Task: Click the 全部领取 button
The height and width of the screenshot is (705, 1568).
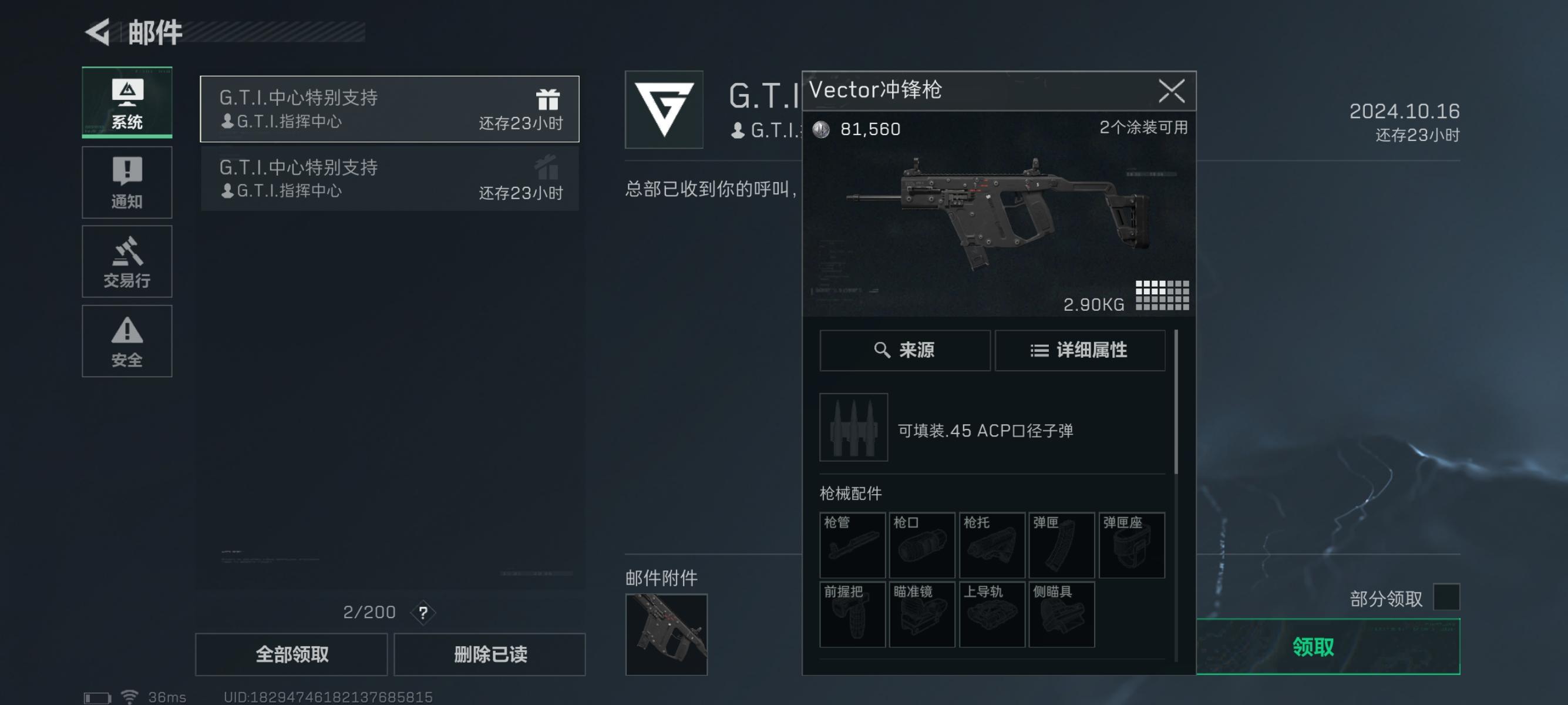Action: (291, 654)
